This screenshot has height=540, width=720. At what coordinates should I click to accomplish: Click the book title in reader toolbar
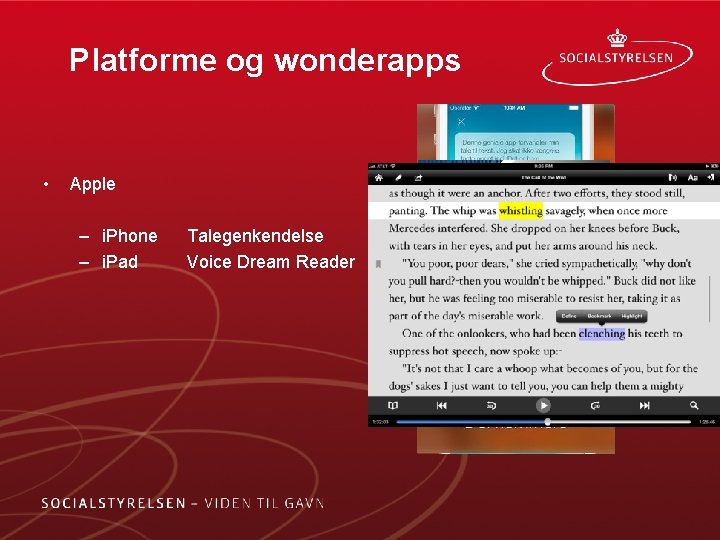(544, 177)
